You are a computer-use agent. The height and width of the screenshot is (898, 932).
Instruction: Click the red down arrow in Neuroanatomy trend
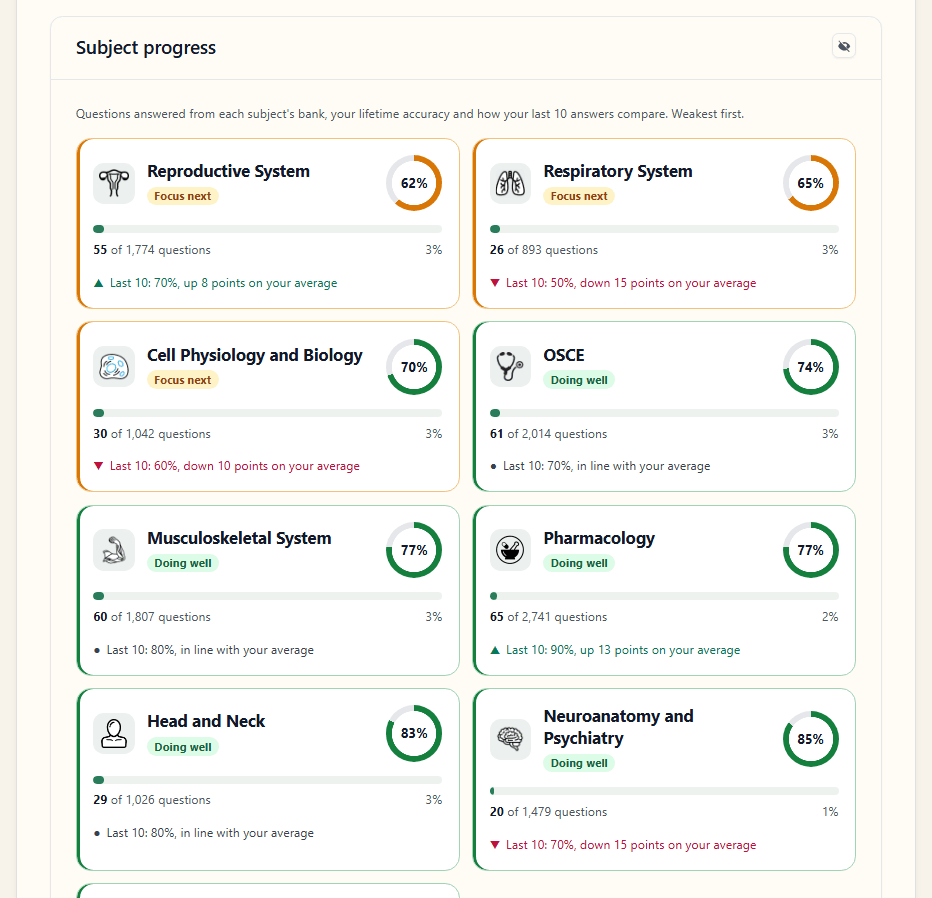pyautogui.click(x=495, y=845)
